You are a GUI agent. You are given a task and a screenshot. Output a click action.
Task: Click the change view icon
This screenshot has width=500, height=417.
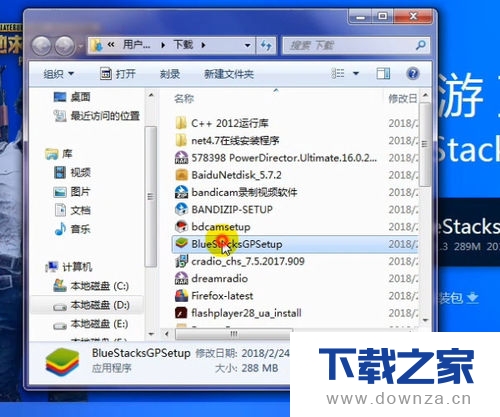point(338,73)
